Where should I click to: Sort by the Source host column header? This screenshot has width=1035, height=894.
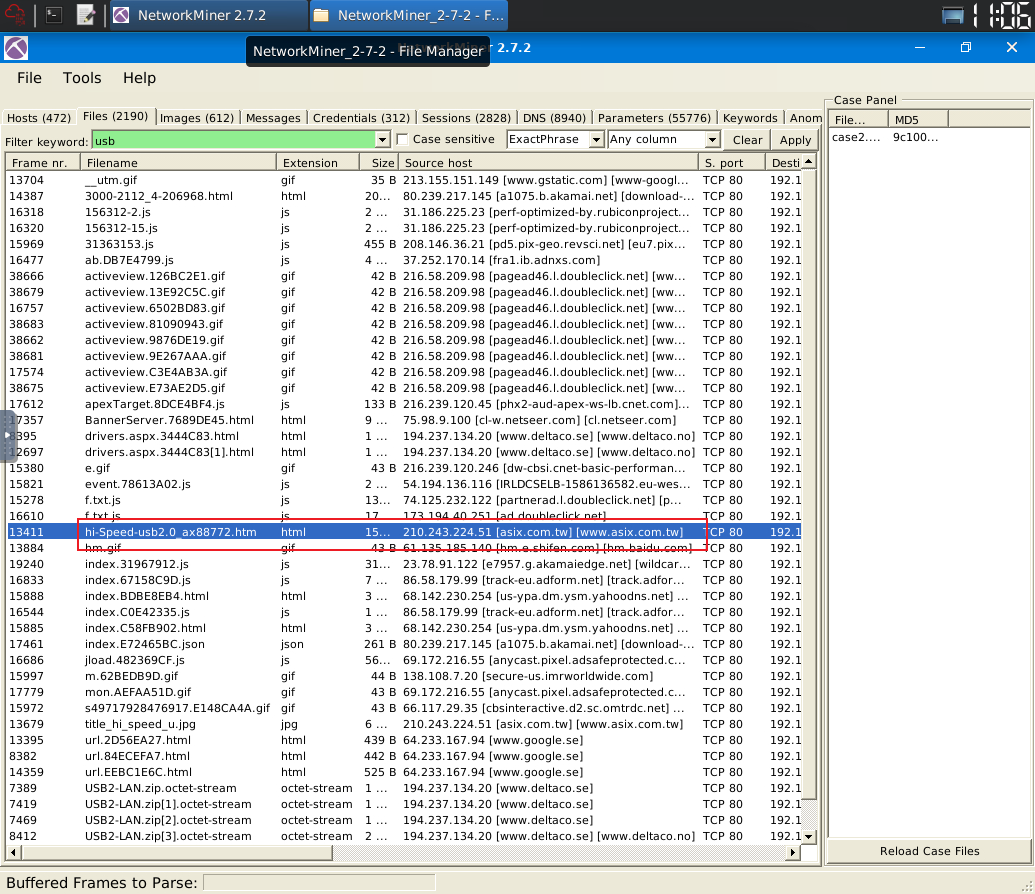click(549, 162)
